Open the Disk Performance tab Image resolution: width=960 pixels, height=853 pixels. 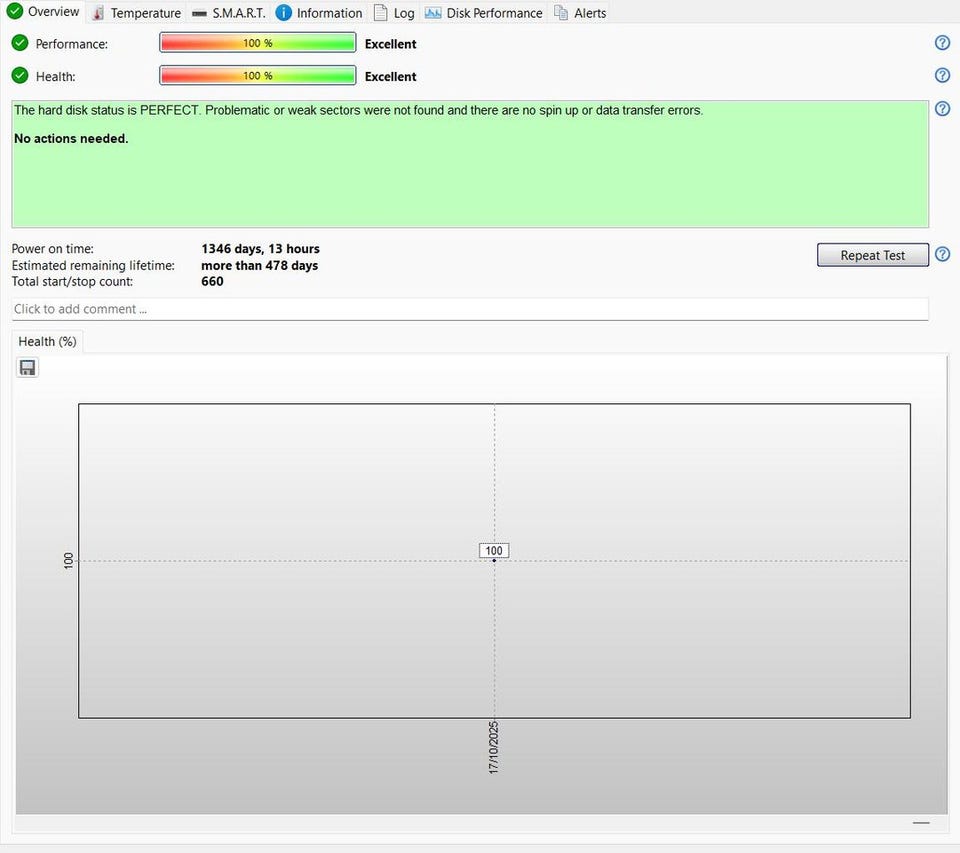pyautogui.click(x=484, y=13)
